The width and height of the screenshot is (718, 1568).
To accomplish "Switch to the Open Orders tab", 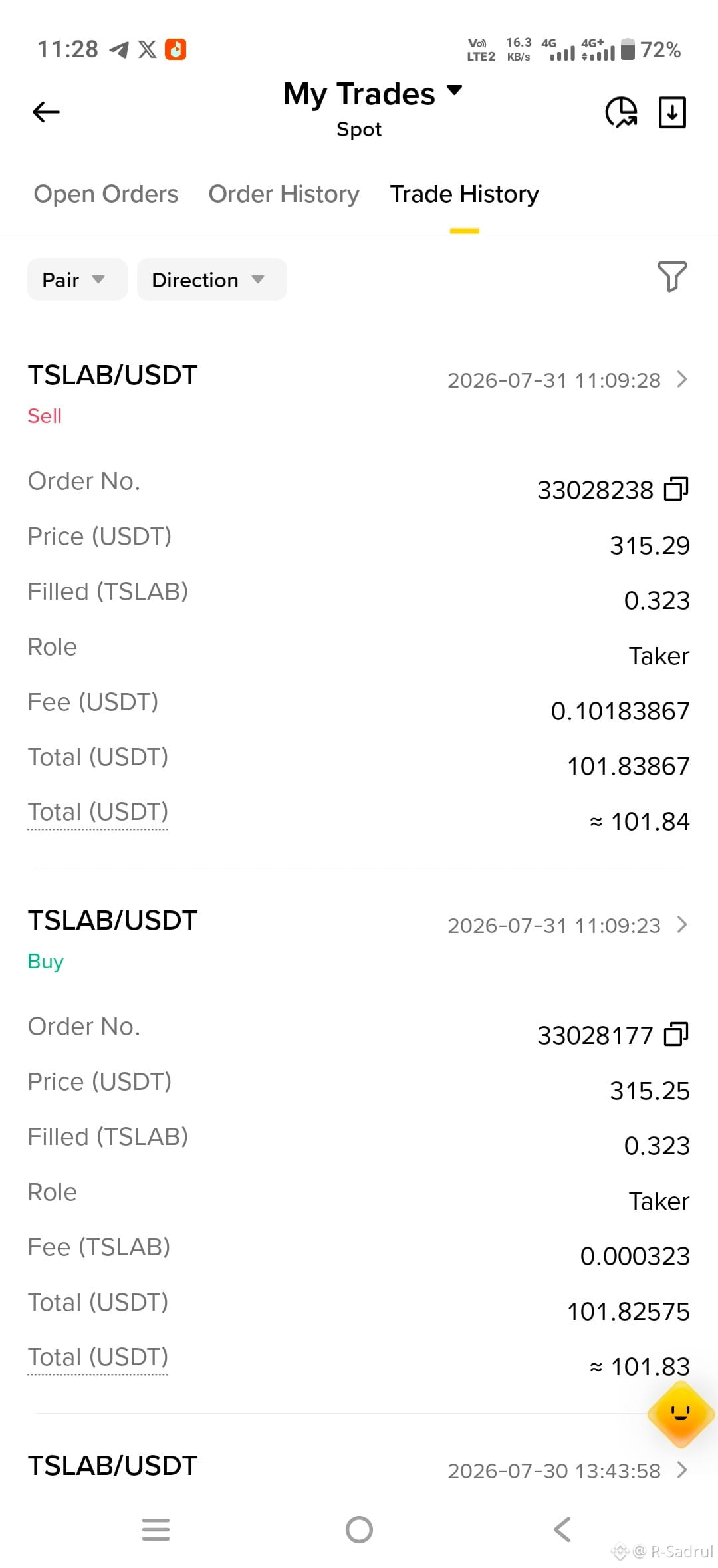I will click(x=106, y=194).
